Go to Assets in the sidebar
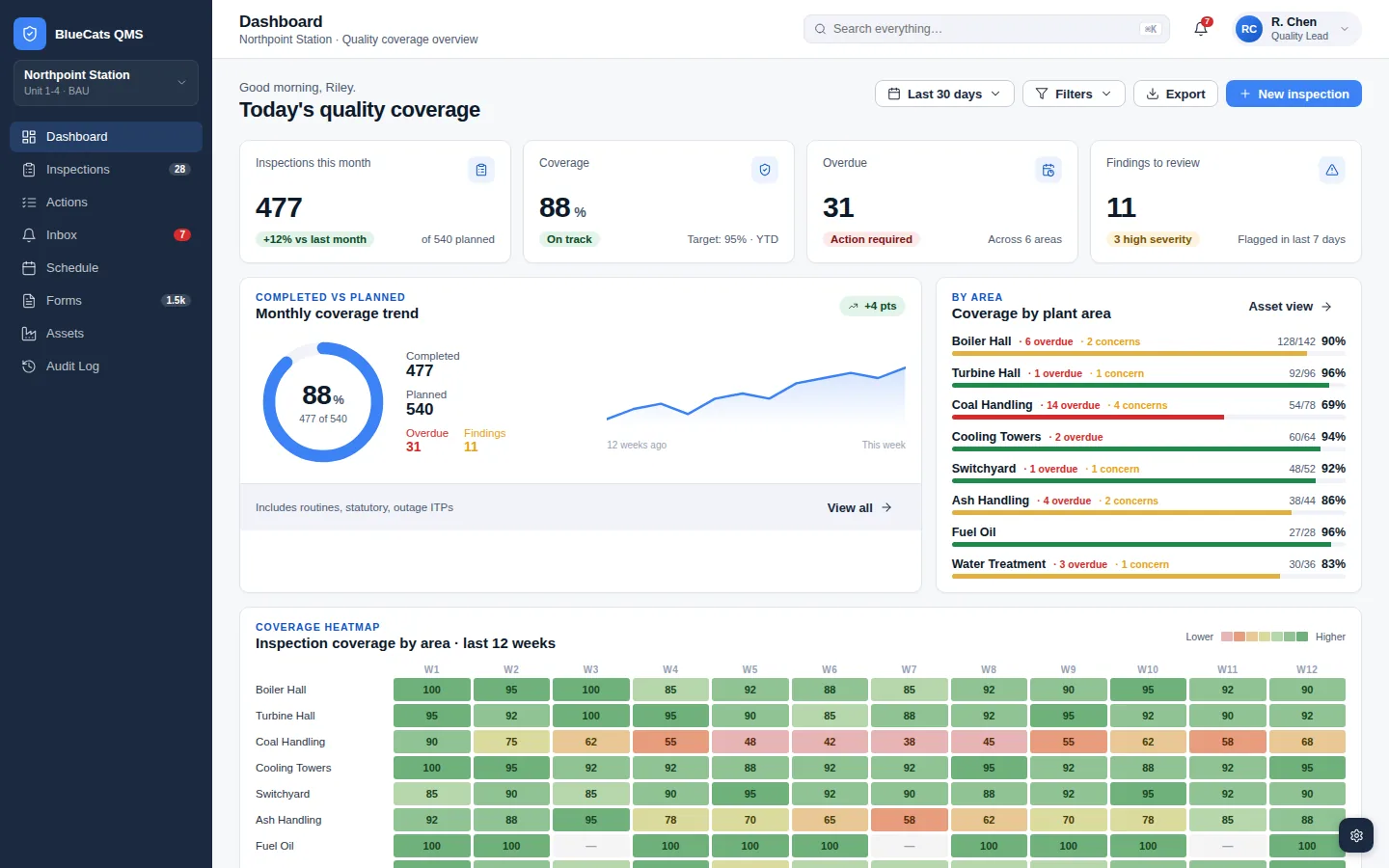 coord(106,334)
